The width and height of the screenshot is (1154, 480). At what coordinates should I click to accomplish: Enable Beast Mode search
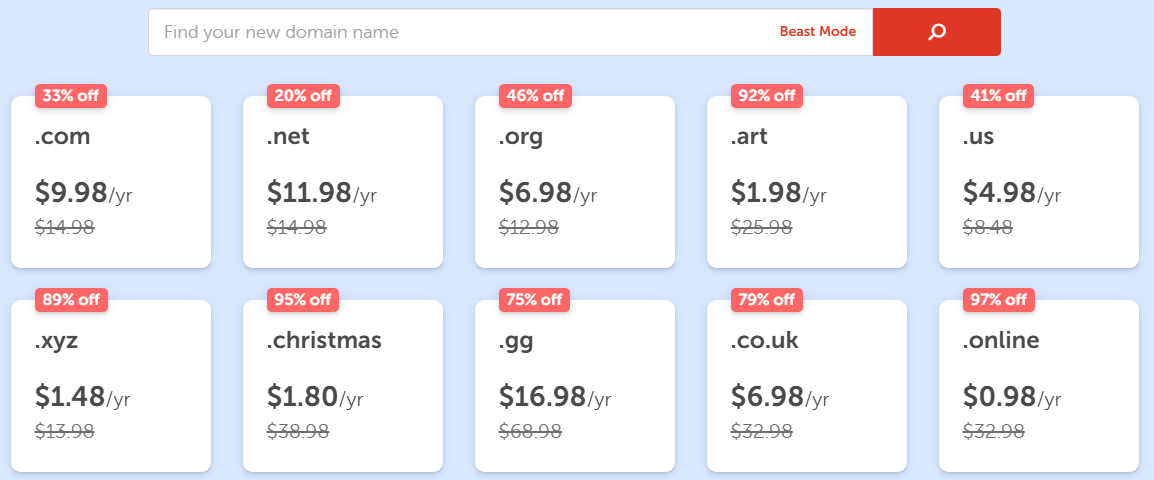tap(817, 32)
